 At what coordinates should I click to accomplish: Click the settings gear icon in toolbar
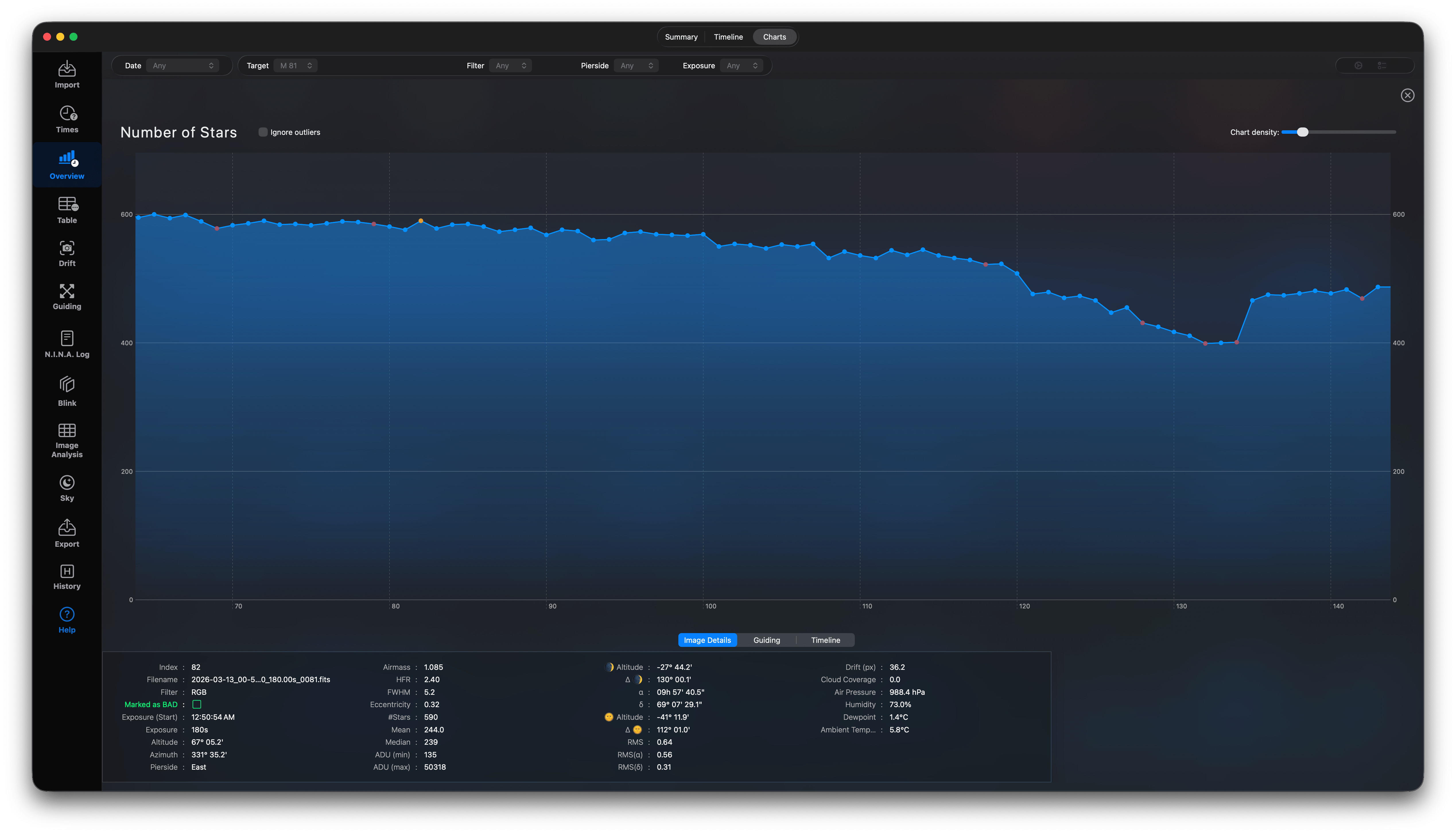[x=1358, y=66]
